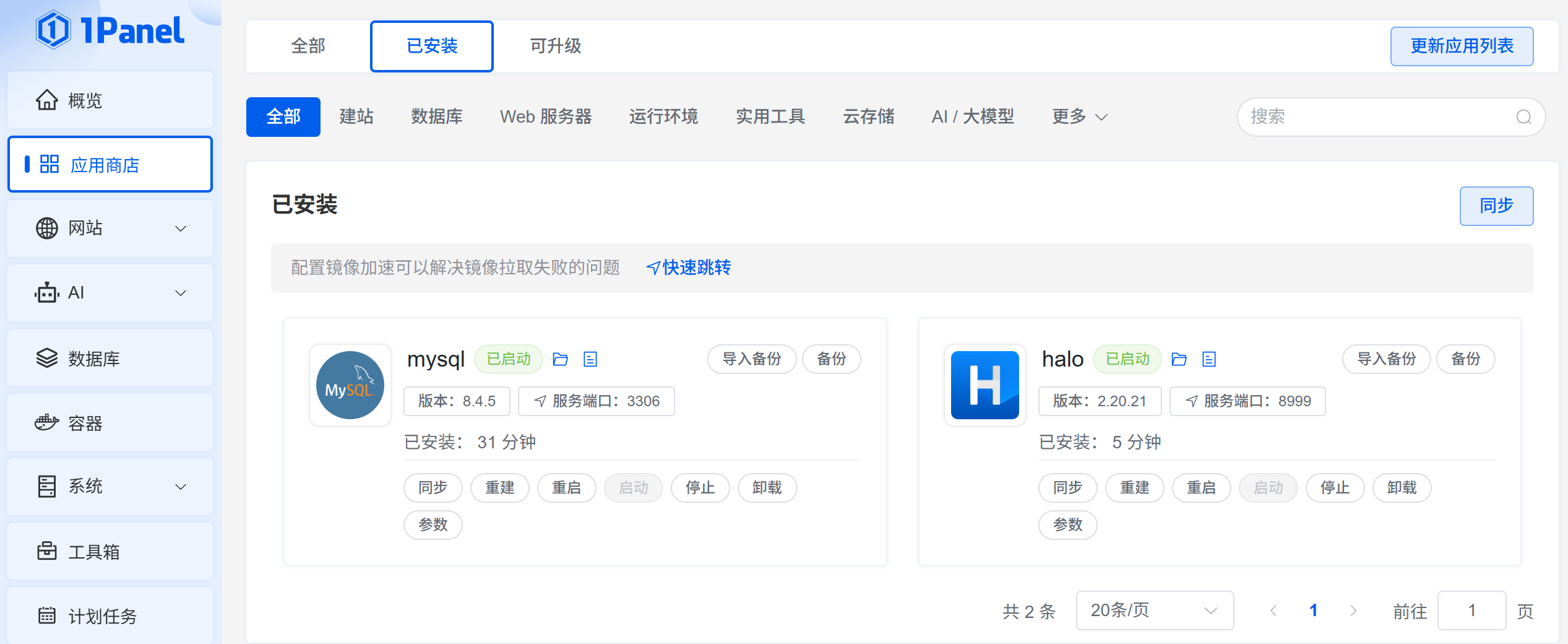The width and height of the screenshot is (1568, 644).
Task: Click the 网站 globe icon
Action: [x=47, y=228]
